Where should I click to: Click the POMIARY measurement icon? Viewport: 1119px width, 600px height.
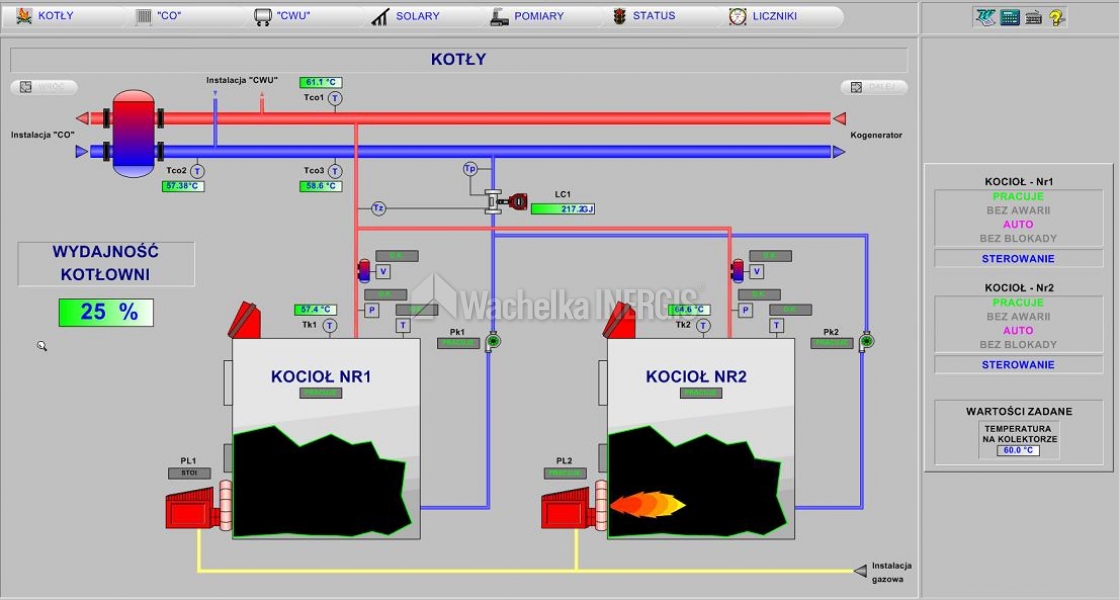(499, 16)
